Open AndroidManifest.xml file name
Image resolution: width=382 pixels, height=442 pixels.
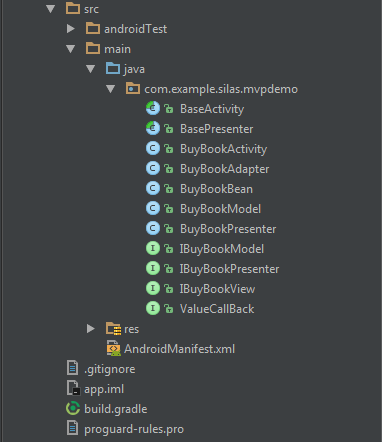tap(179, 349)
